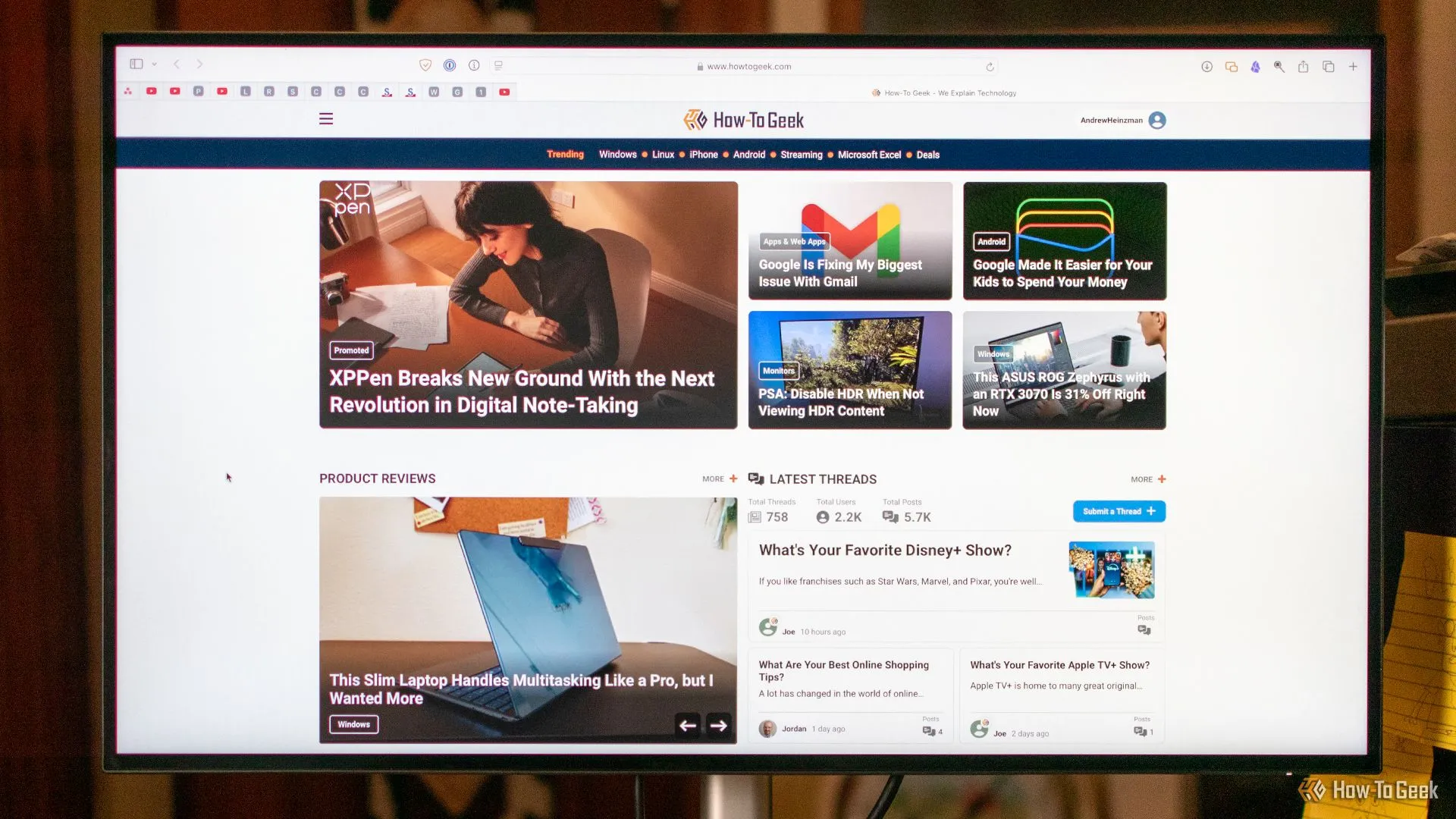Click the AndrewHeinzman username

1111,121
